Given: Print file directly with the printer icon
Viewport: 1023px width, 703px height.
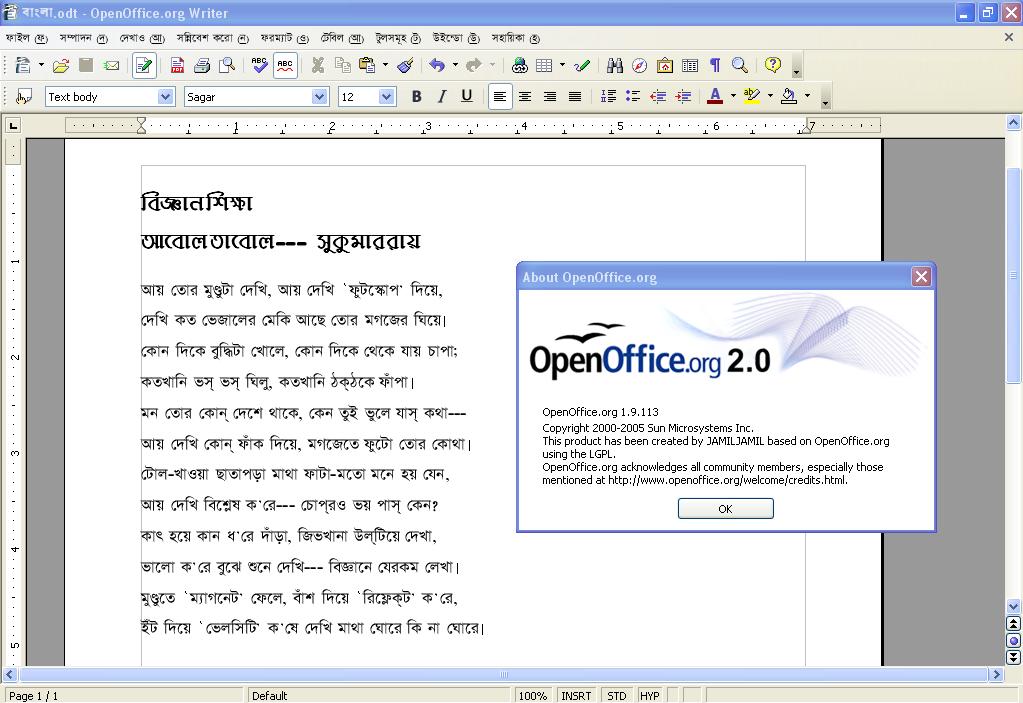Looking at the screenshot, I should tap(202, 65).
